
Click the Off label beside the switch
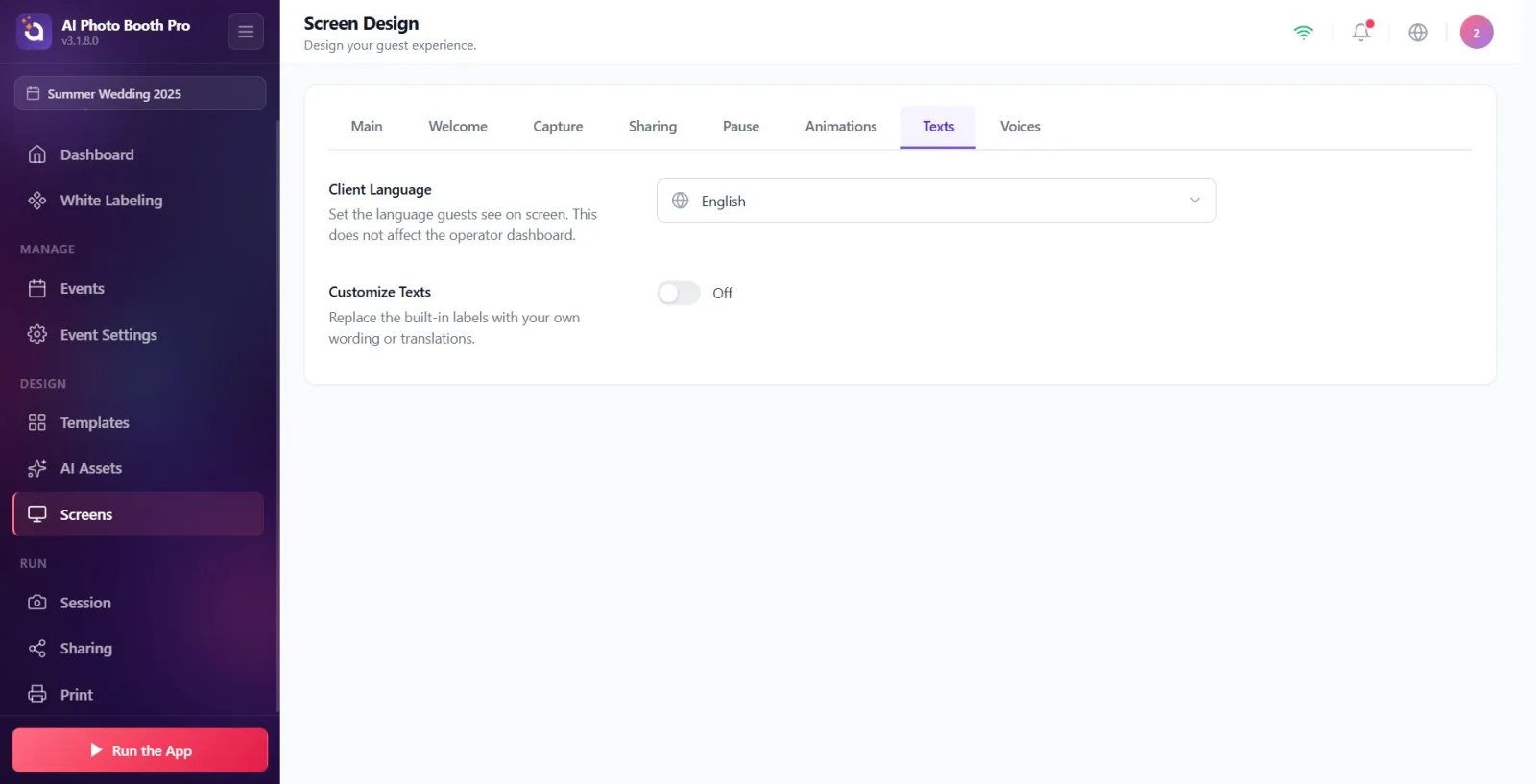[x=722, y=293]
